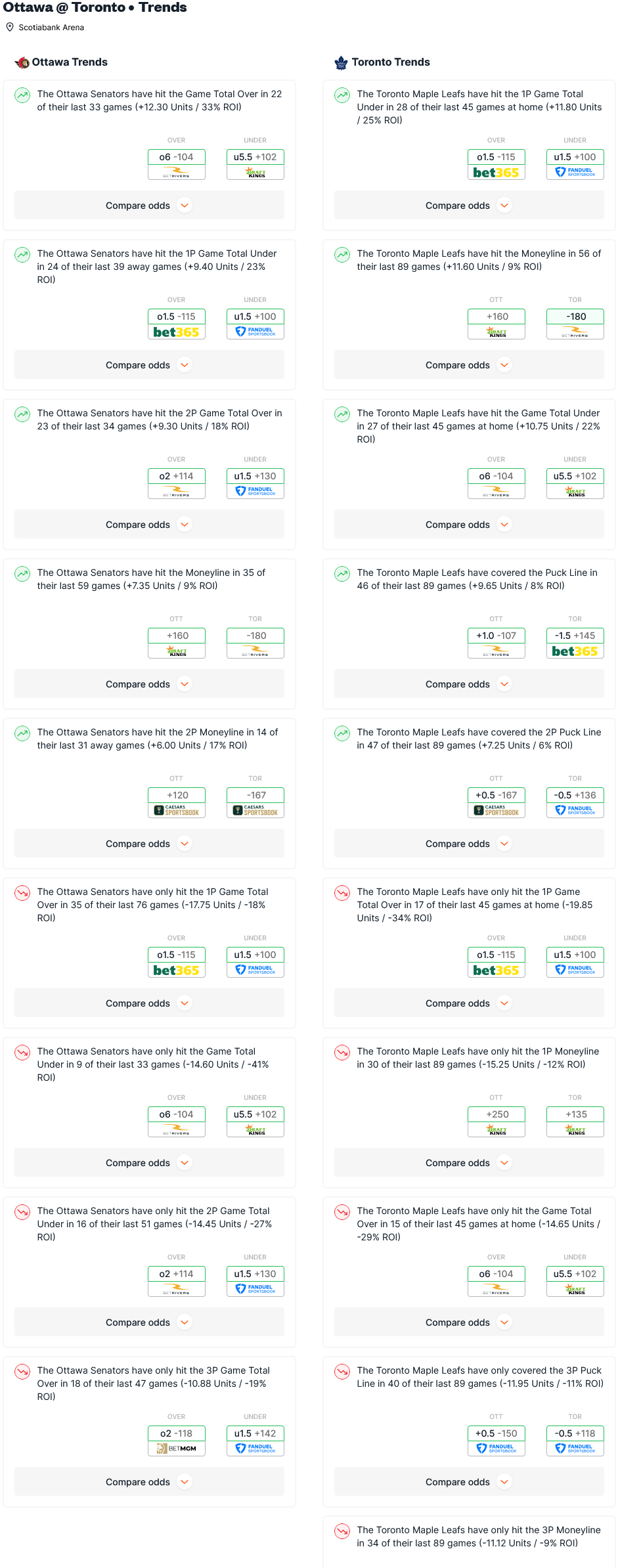Click DraftKings logo under the +250 1P moneyline
Viewport: 618px width, 1568px height.
(x=497, y=1130)
